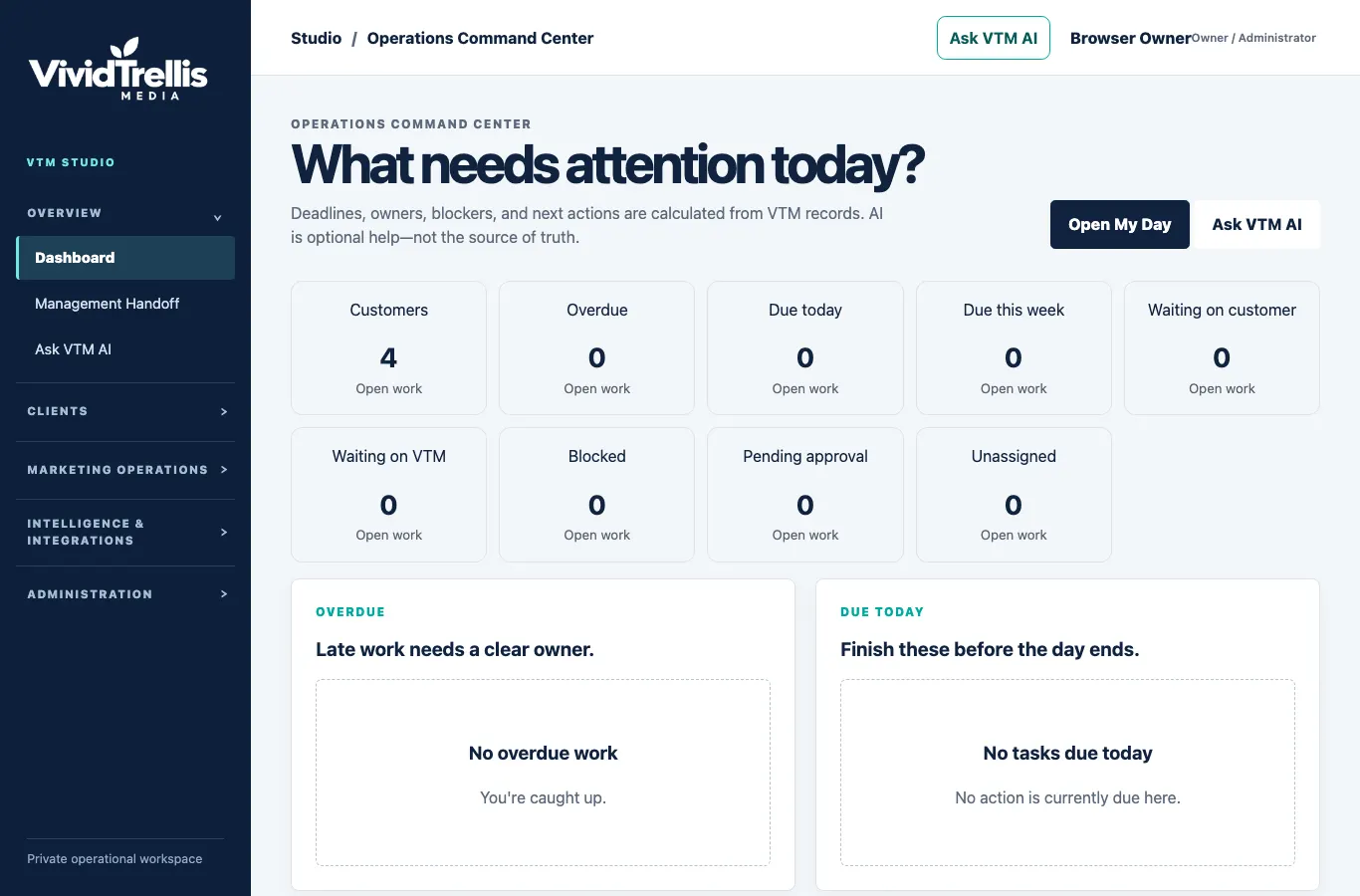Image resolution: width=1360 pixels, height=896 pixels.
Task: Select Dashboard in the sidebar
Action: click(125, 258)
